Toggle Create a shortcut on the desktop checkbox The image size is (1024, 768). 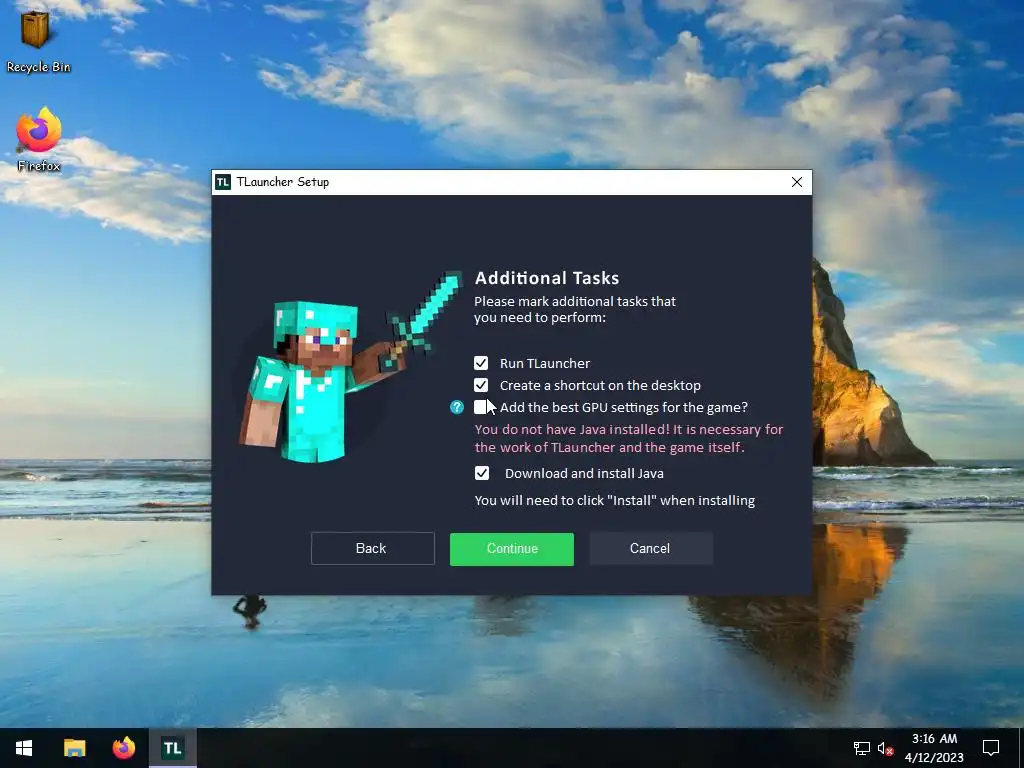pyautogui.click(x=481, y=385)
